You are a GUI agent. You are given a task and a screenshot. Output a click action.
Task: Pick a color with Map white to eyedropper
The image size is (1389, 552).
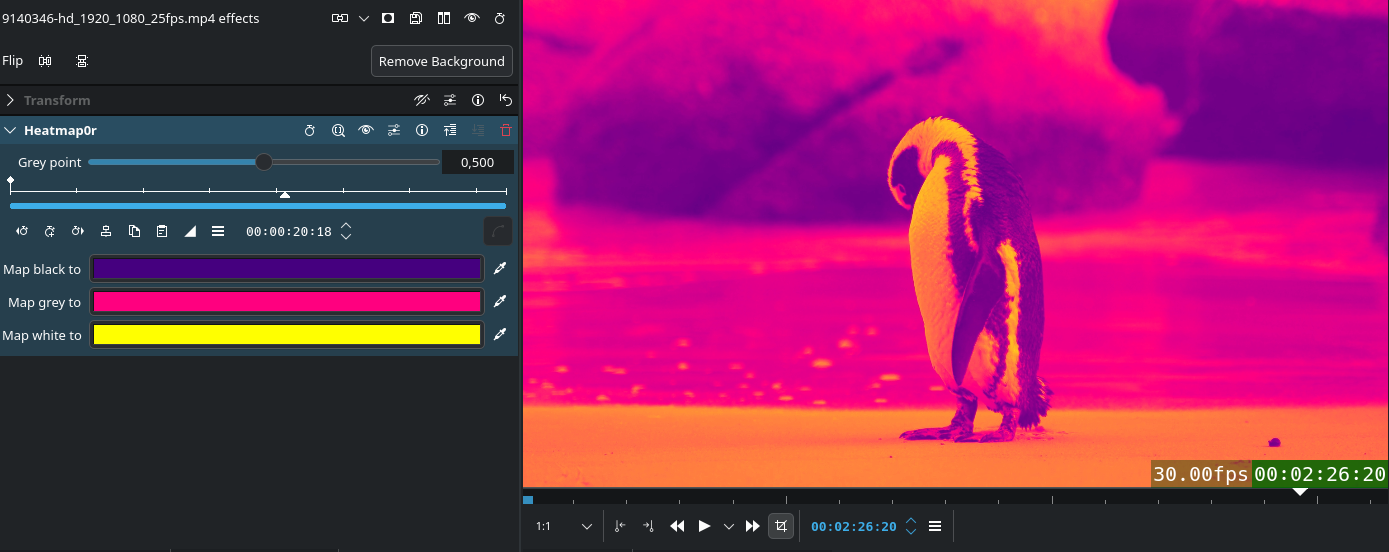[500, 335]
